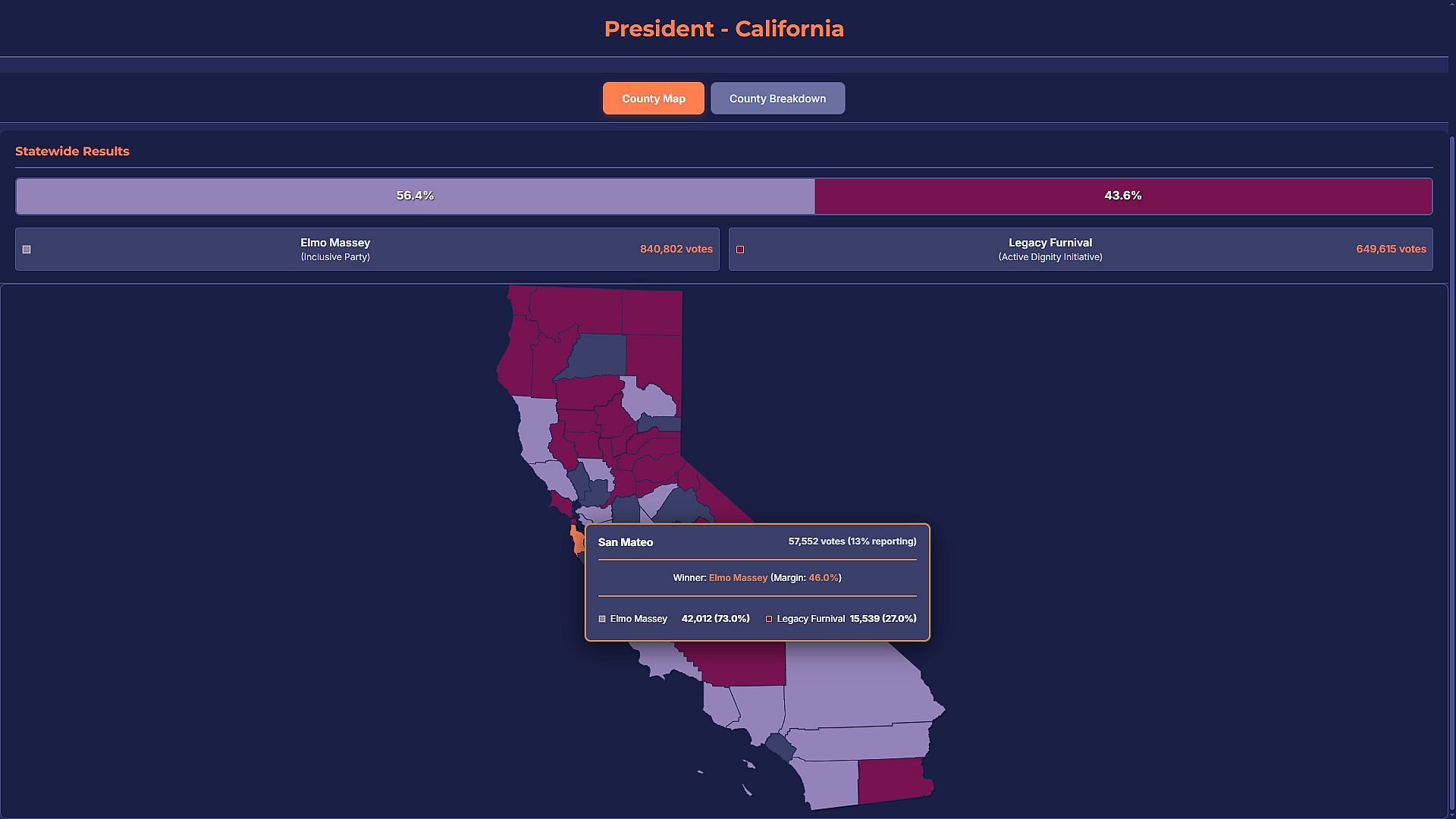Image resolution: width=1456 pixels, height=819 pixels.
Task: Switch to the County Map tab
Action: 653,99
